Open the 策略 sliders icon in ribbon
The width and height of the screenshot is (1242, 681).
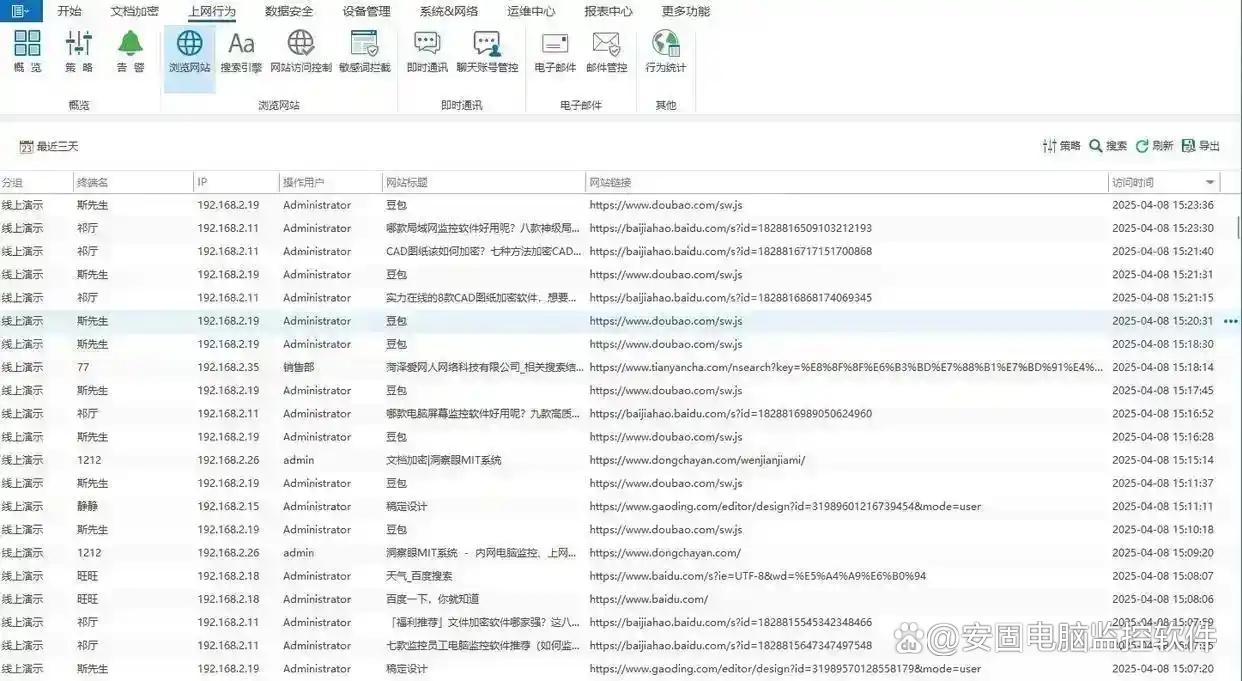click(79, 51)
